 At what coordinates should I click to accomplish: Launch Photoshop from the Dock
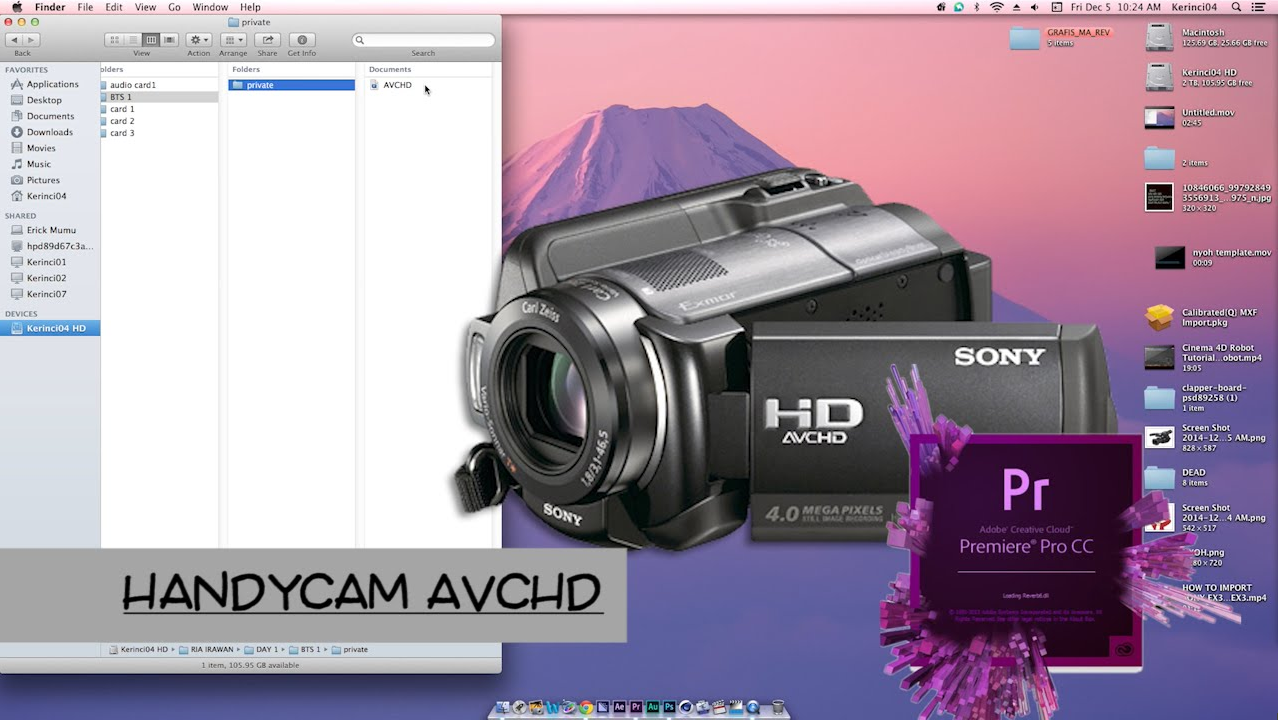[x=669, y=707]
